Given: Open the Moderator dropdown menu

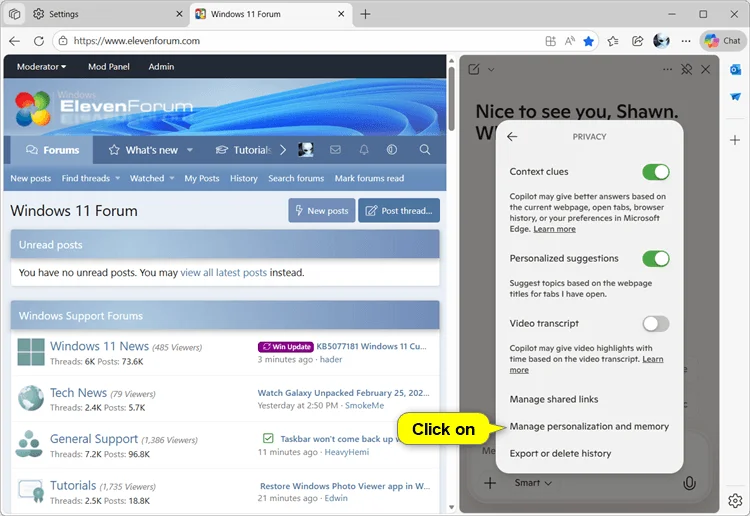Looking at the screenshot, I should (x=42, y=67).
